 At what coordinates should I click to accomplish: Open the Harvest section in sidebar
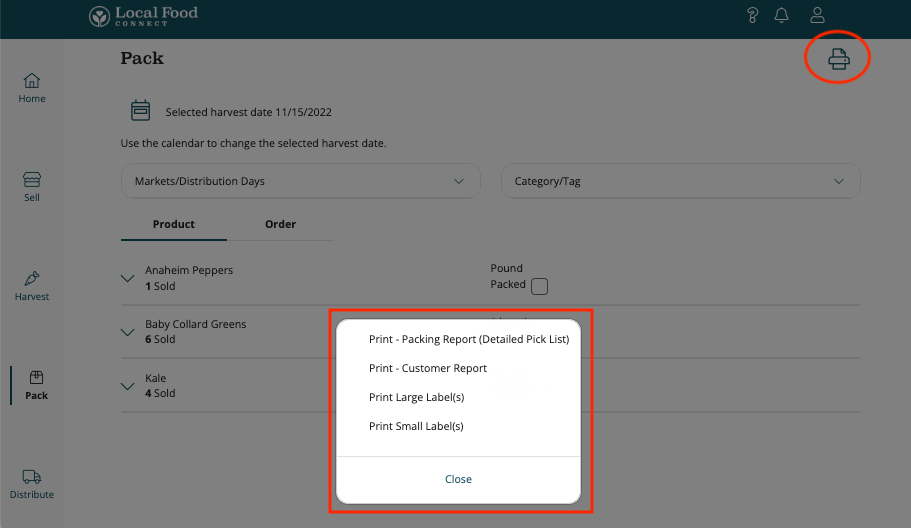32,285
